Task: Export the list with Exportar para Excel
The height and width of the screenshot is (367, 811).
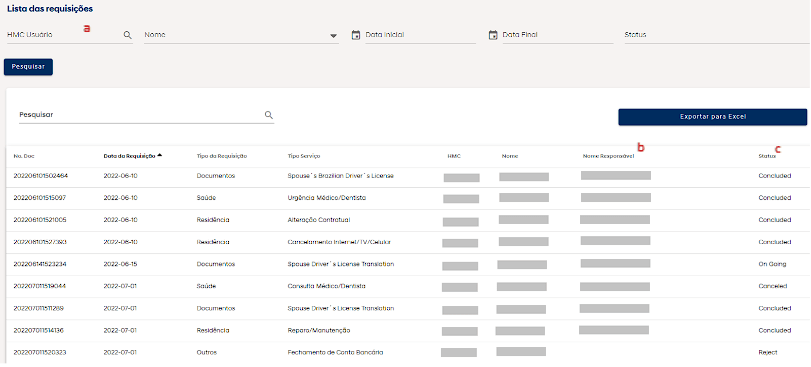Action: point(712,117)
